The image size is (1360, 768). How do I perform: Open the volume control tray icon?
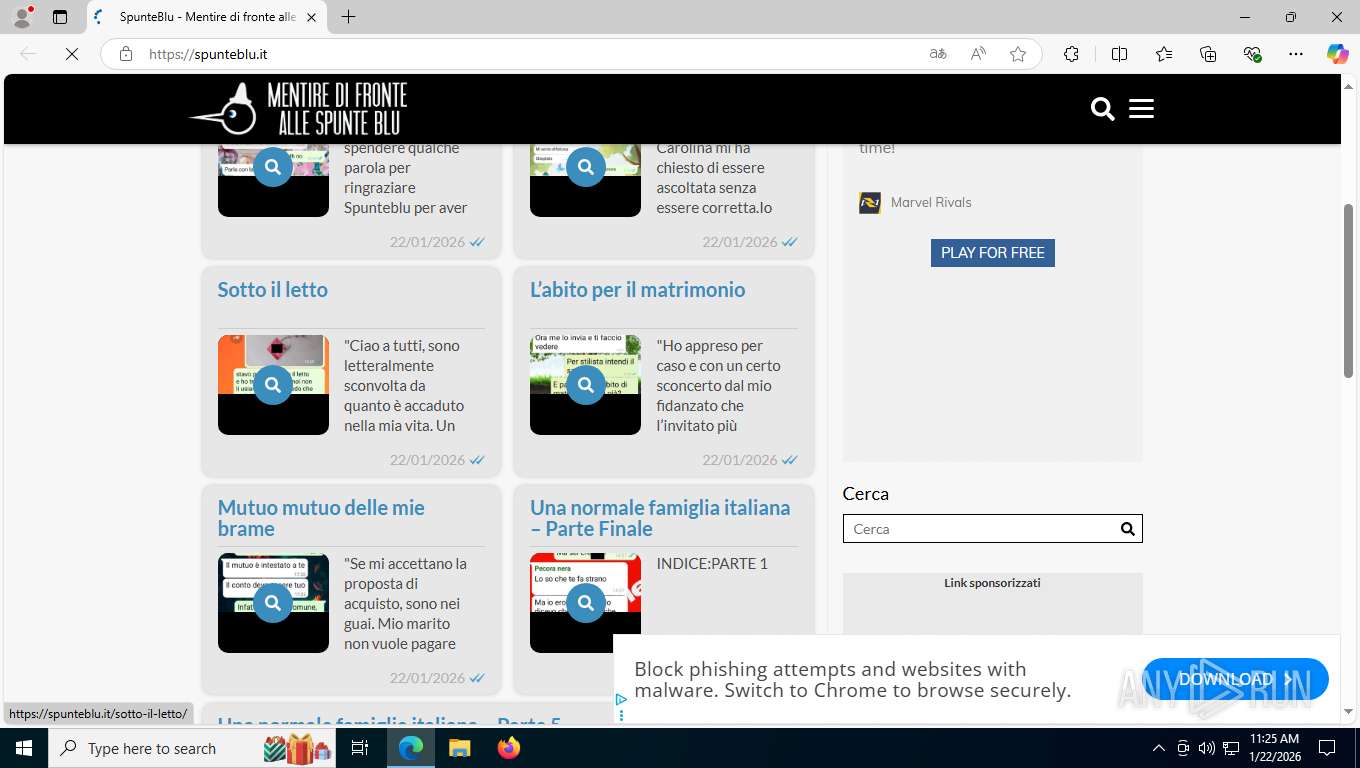(1207, 748)
